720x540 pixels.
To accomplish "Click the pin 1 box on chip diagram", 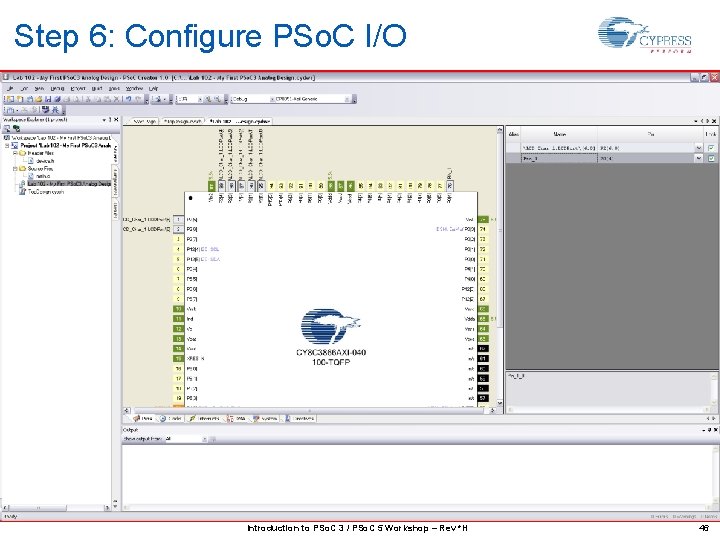I will point(179,219).
